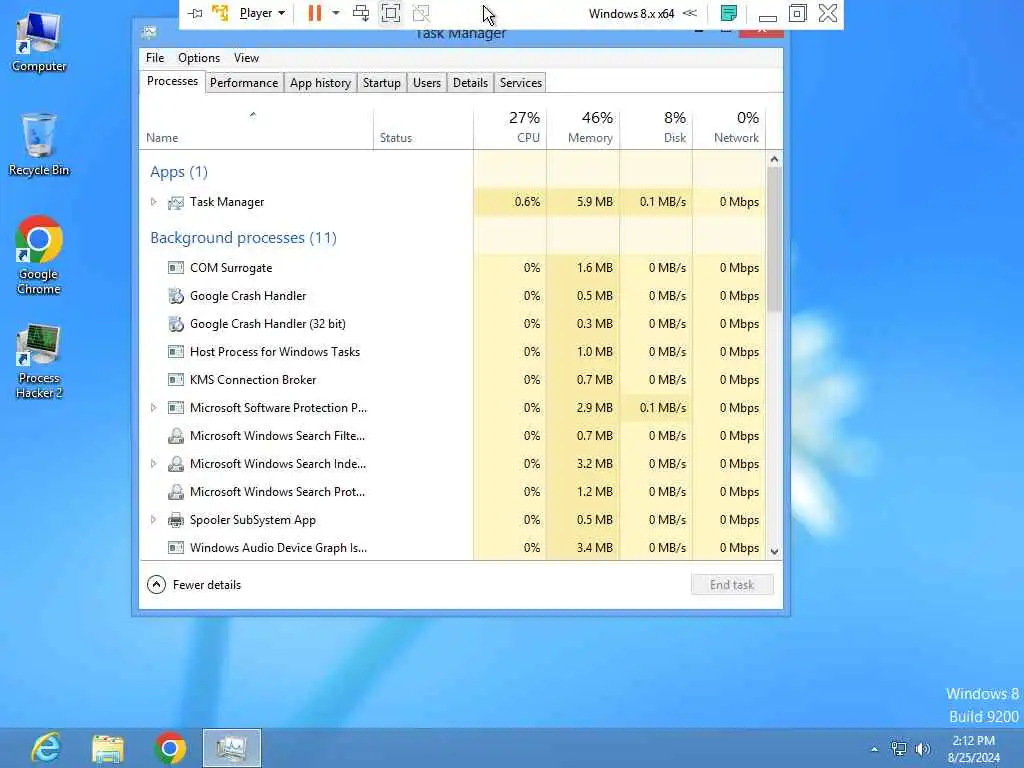Image resolution: width=1024 pixels, height=768 pixels.
Task: Open the Recycle Bin desktop icon
Action: point(39,144)
